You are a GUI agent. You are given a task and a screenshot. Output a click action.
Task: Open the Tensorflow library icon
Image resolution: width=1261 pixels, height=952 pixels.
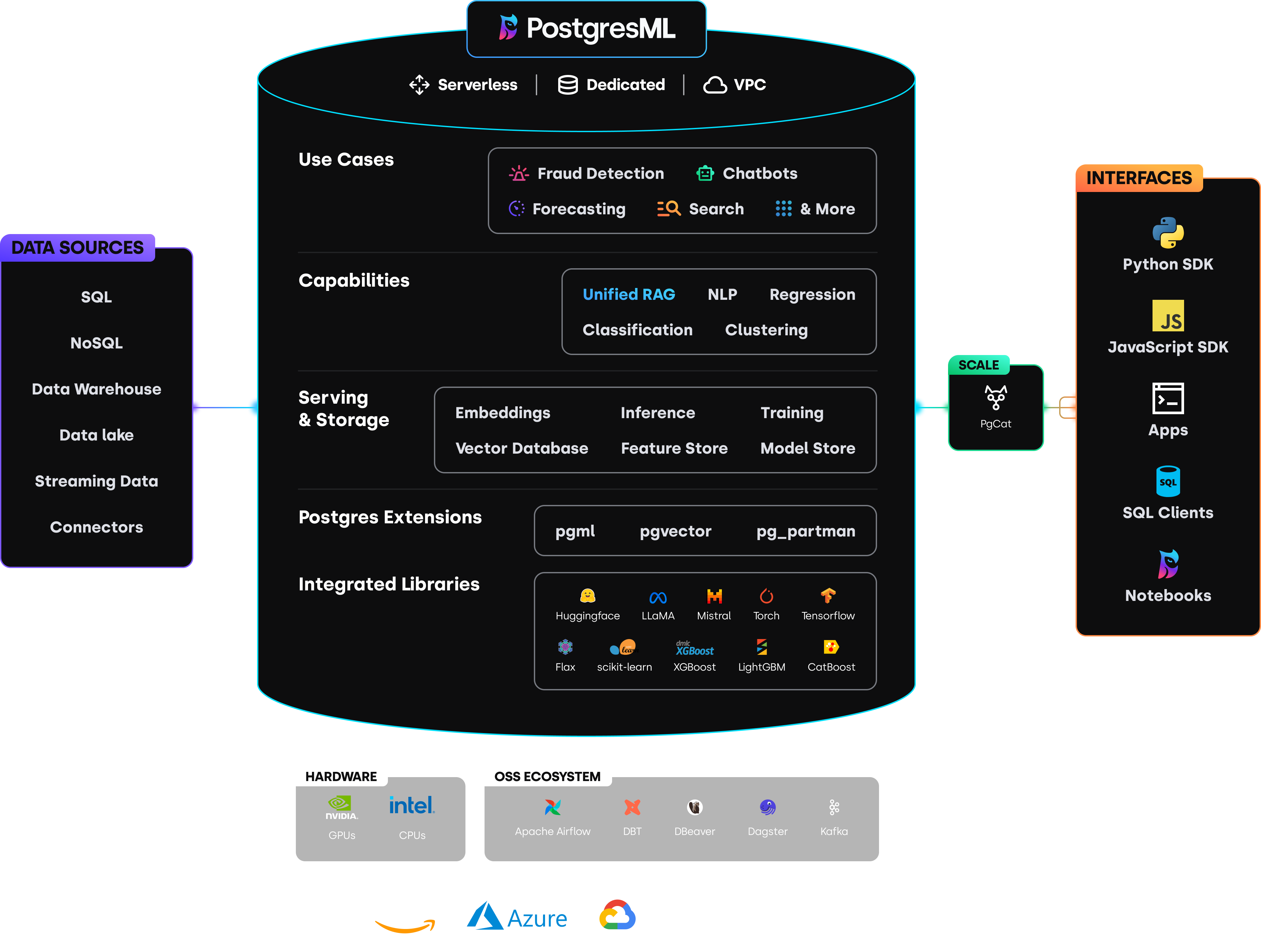pyautogui.click(x=828, y=596)
